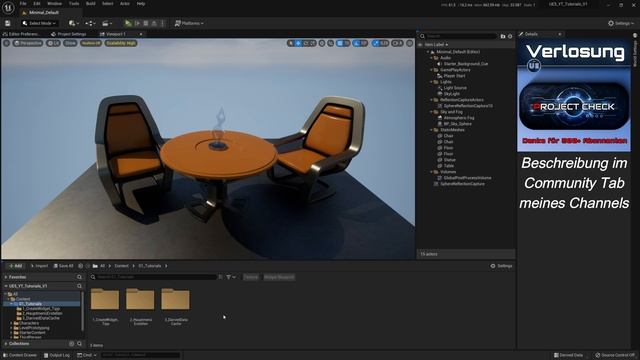Viewport: 640px width, 360px height.
Task: Open the Help menu
Action: tap(141, 4)
